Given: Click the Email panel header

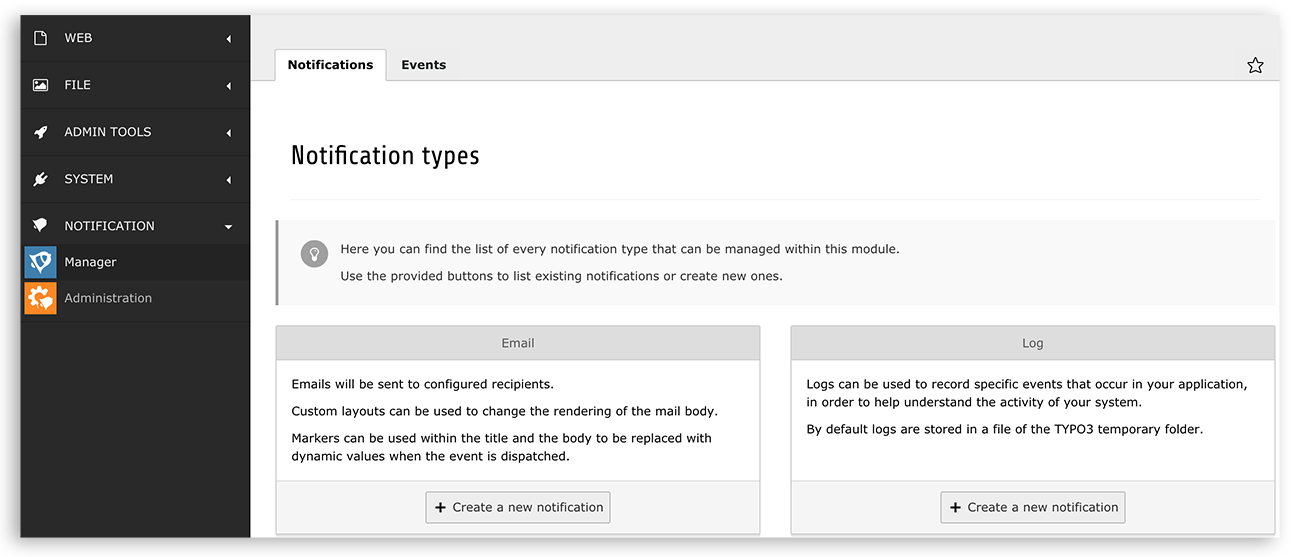Looking at the screenshot, I should pos(518,343).
